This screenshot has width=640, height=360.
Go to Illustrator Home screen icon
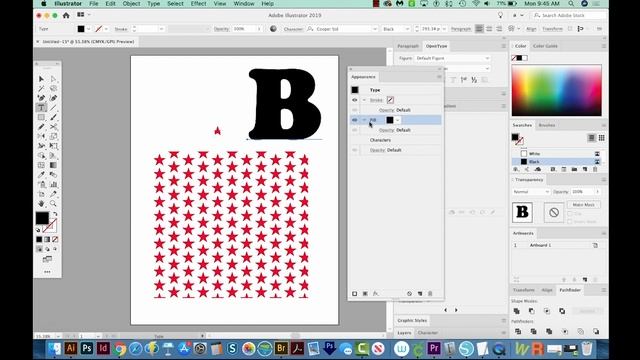[x=66, y=16]
